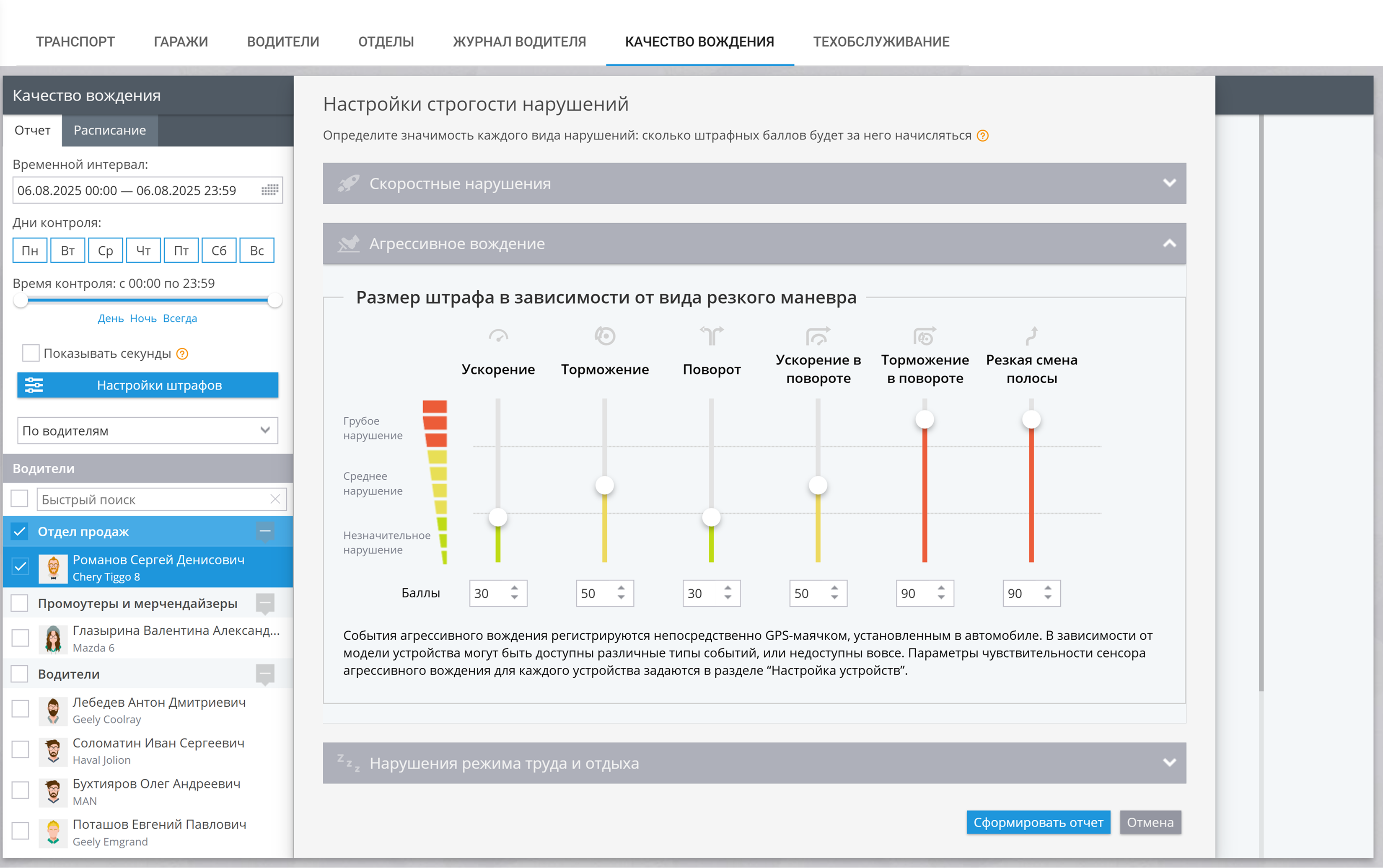Click Быстрый поиск input field
Viewport: 1383px width, 868px height.
click(161, 499)
